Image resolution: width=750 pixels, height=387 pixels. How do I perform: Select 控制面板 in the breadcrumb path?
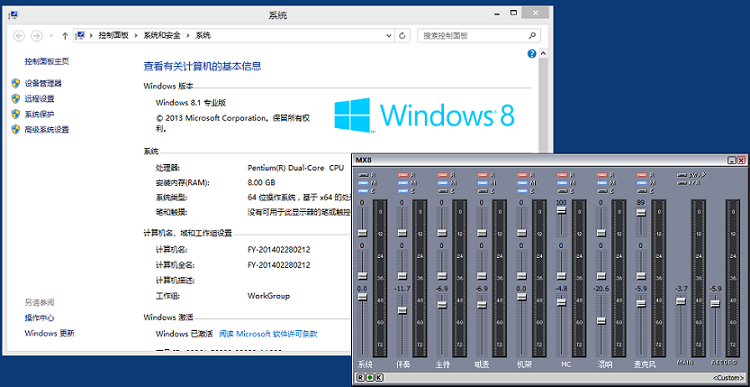pos(113,35)
